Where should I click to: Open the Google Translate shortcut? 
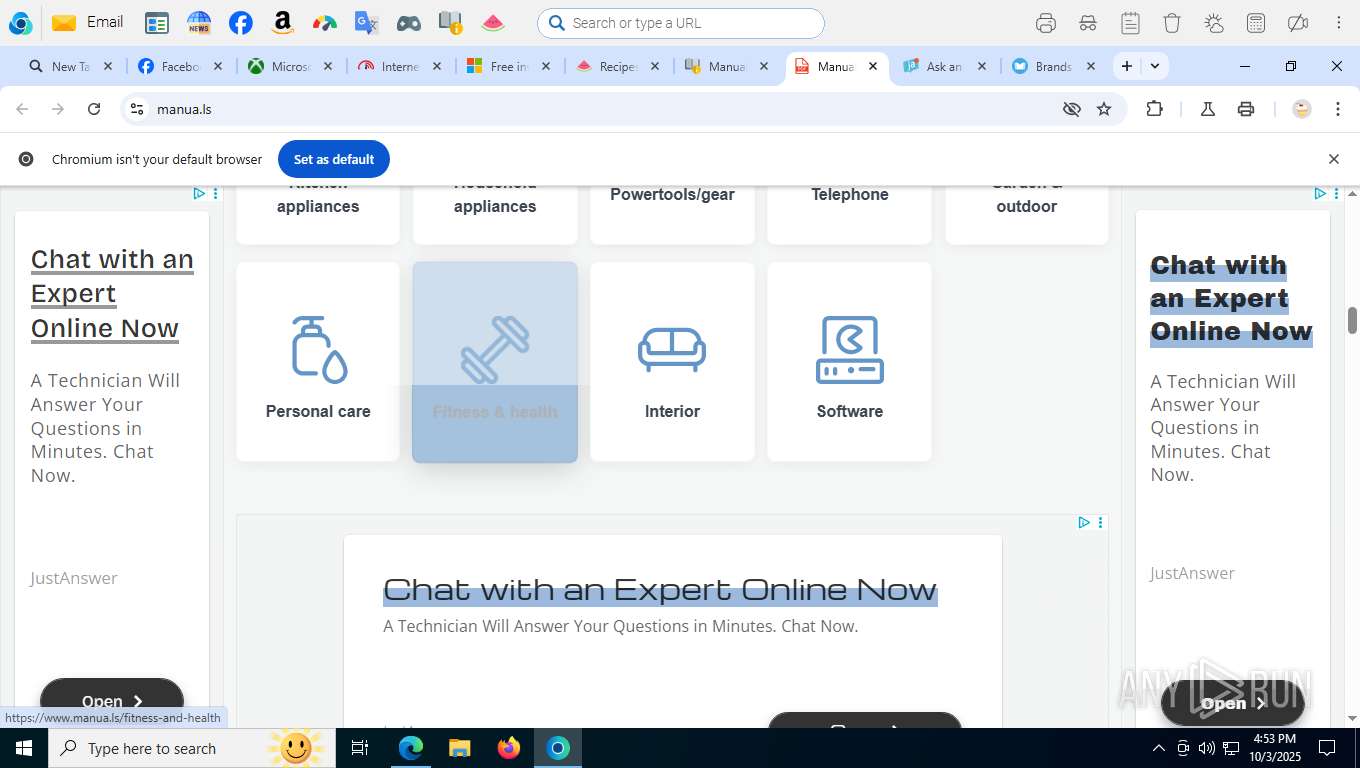click(x=367, y=23)
